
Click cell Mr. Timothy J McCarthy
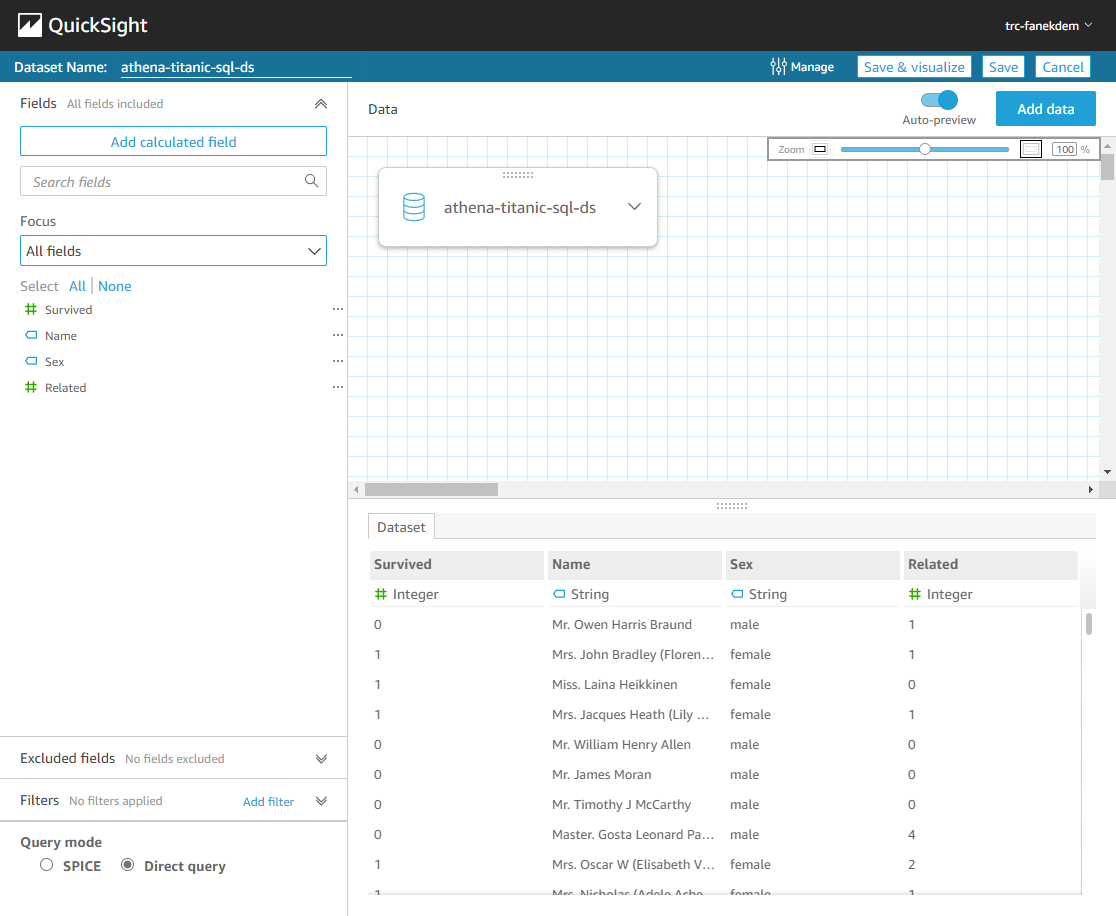pyautogui.click(x=621, y=804)
